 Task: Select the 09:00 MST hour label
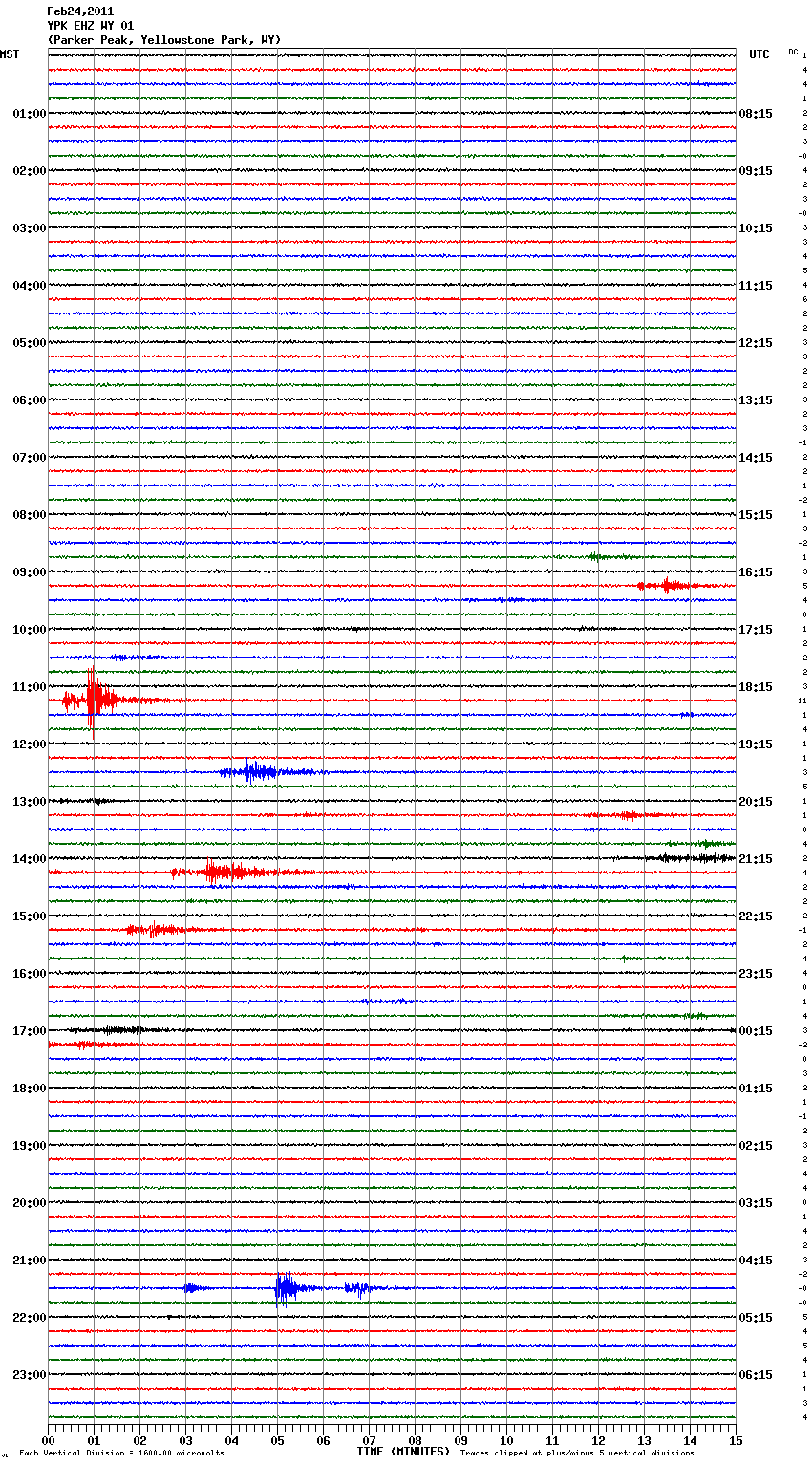[x=29, y=572]
